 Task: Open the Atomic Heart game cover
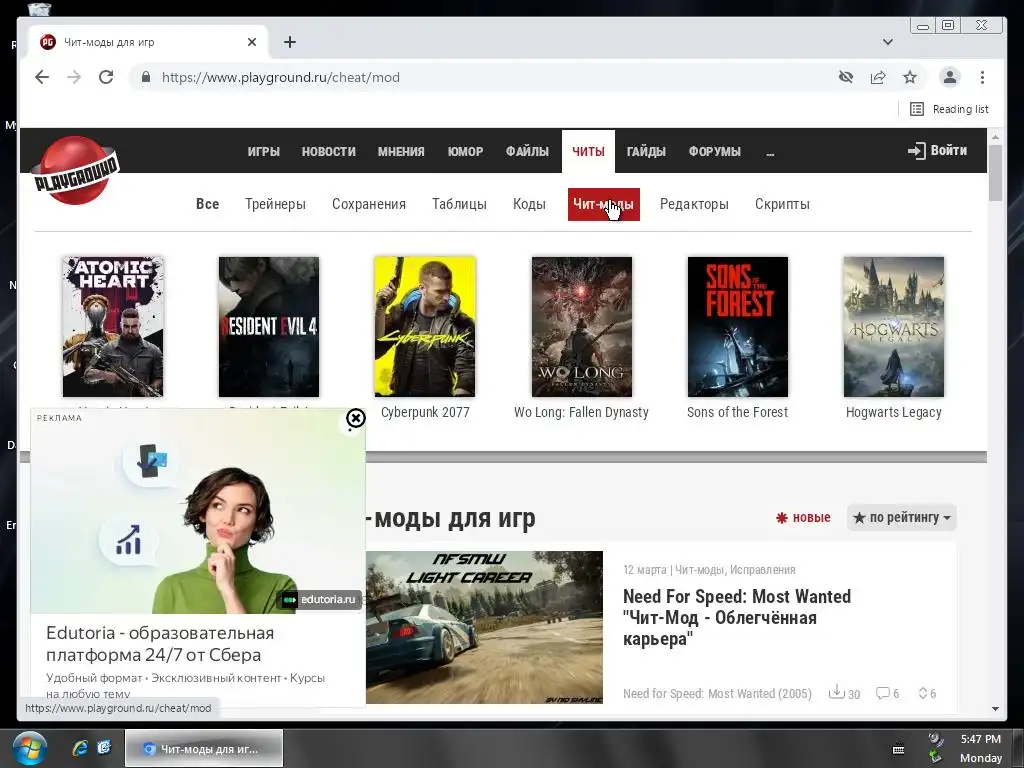[x=113, y=327]
